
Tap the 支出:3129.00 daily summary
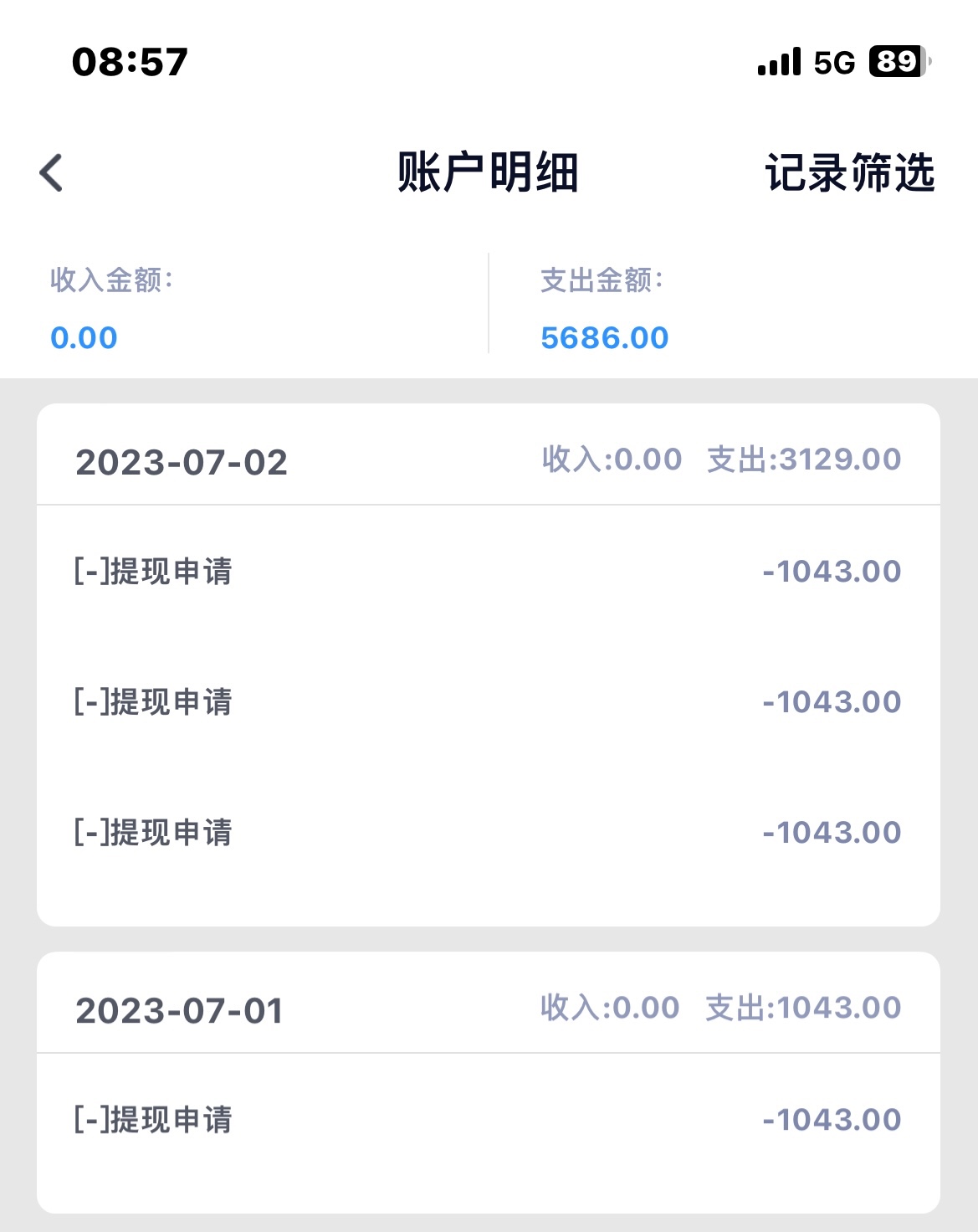point(804,459)
